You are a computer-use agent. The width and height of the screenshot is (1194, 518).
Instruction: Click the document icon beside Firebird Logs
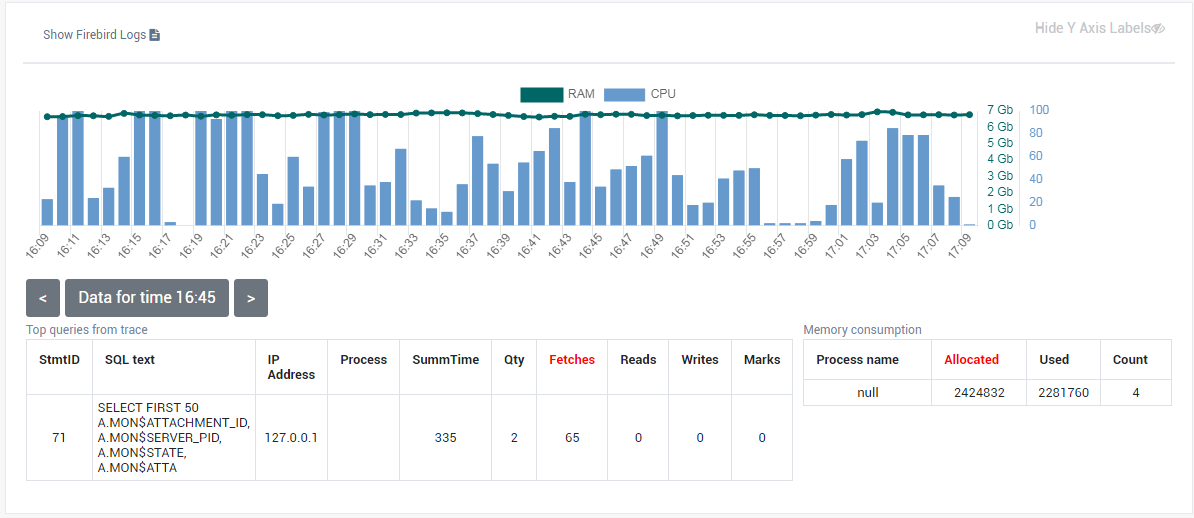click(x=155, y=35)
